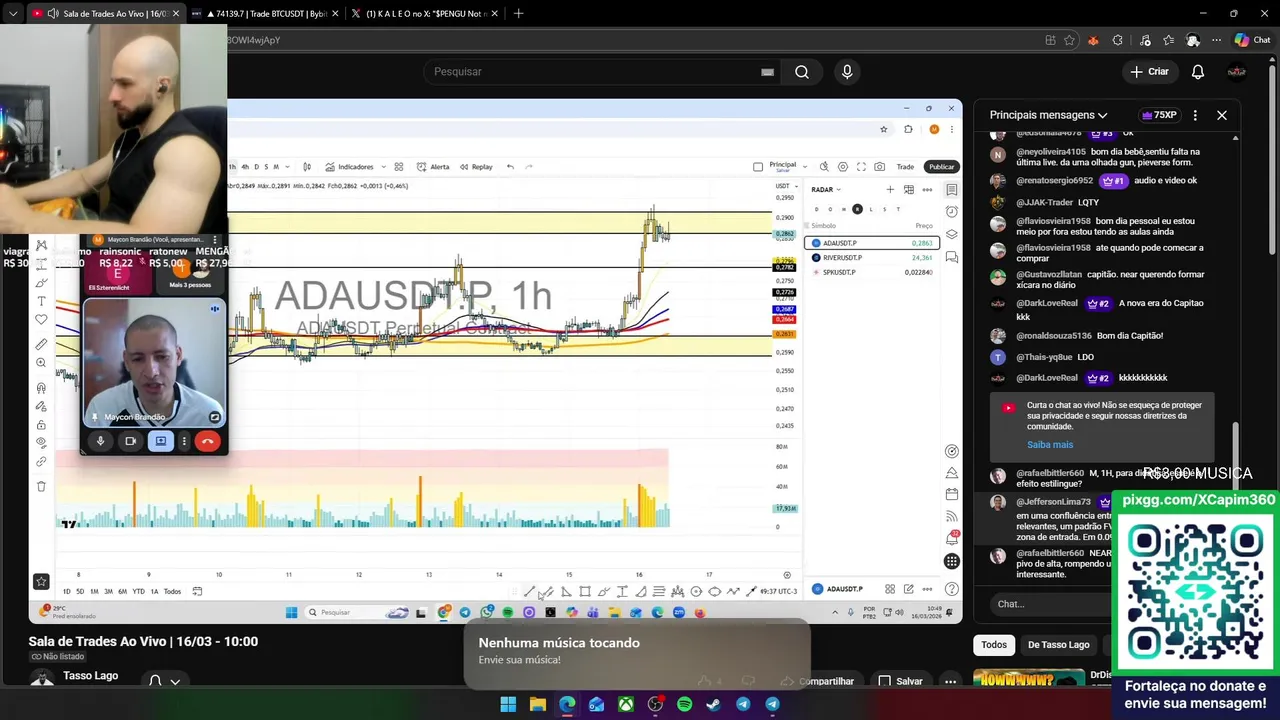1280x720 pixels.
Task: Open notifications bell with red badge in sidebar
Action: tap(952, 538)
